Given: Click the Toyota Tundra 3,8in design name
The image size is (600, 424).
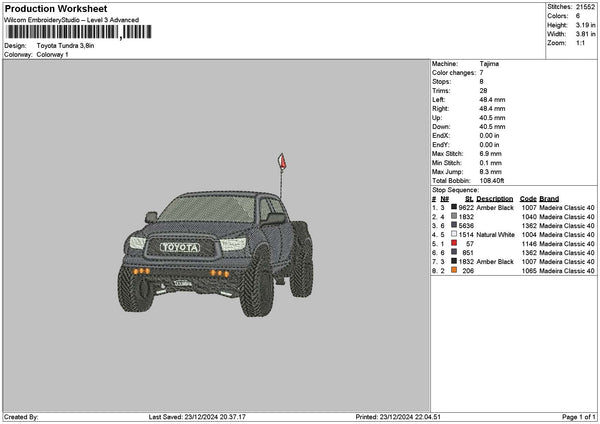Looking at the screenshot, I should click(x=65, y=46).
